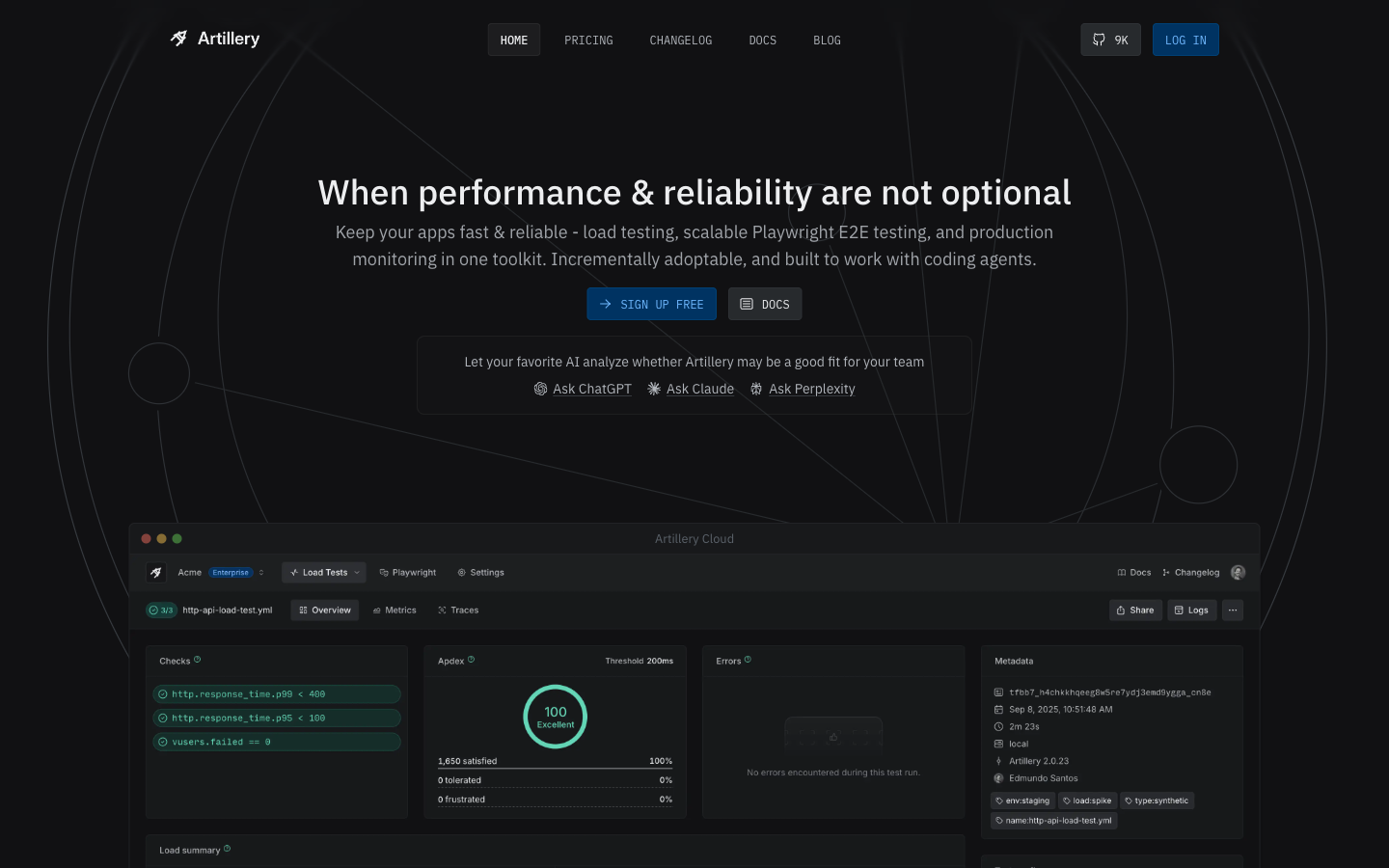Select the env:staging tag
The width and height of the screenshot is (1389, 868).
(x=1022, y=800)
